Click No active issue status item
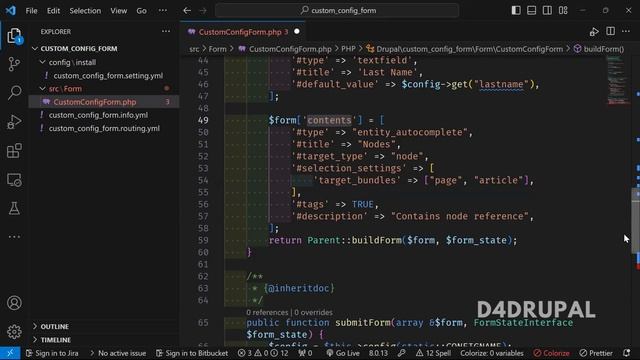The image size is (640, 360). [x=118, y=353]
